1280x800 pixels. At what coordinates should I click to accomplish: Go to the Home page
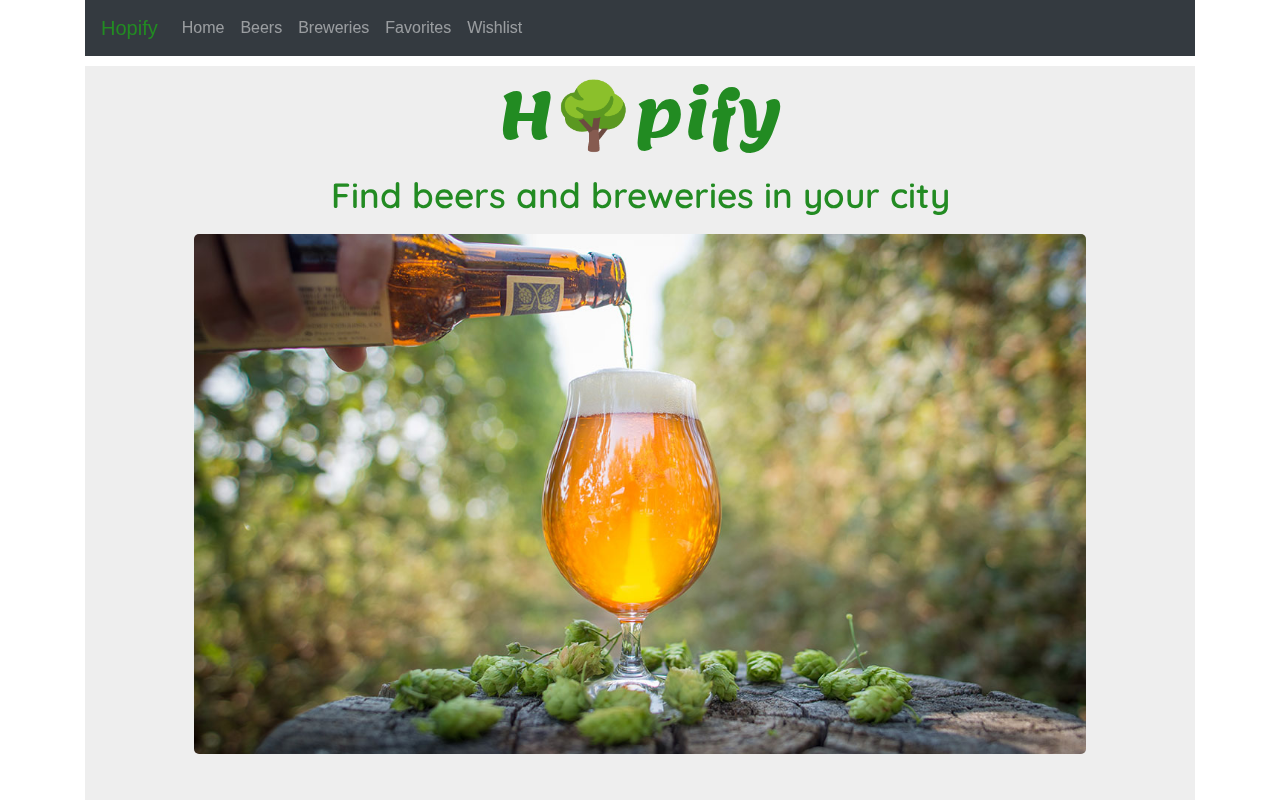(203, 28)
